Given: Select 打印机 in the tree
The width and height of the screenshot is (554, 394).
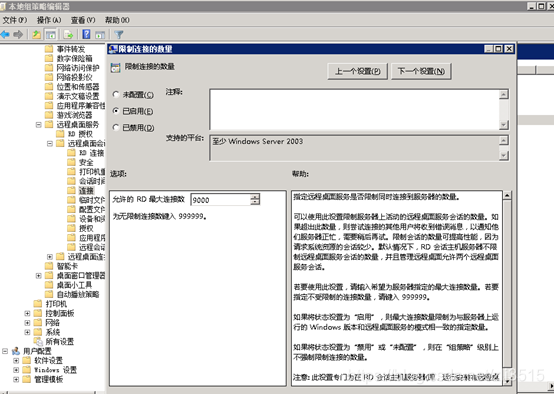Looking at the screenshot, I should [x=56, y=304].
